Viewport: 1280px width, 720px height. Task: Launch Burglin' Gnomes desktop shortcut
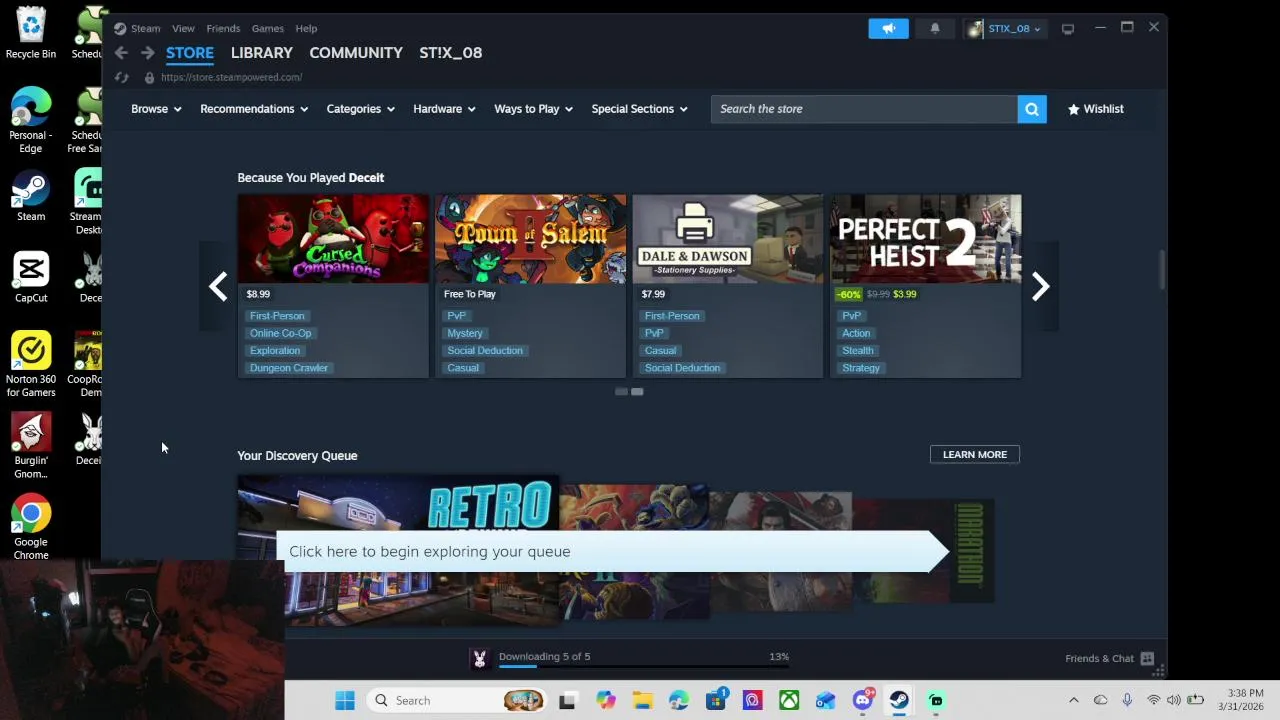point(31,446)
